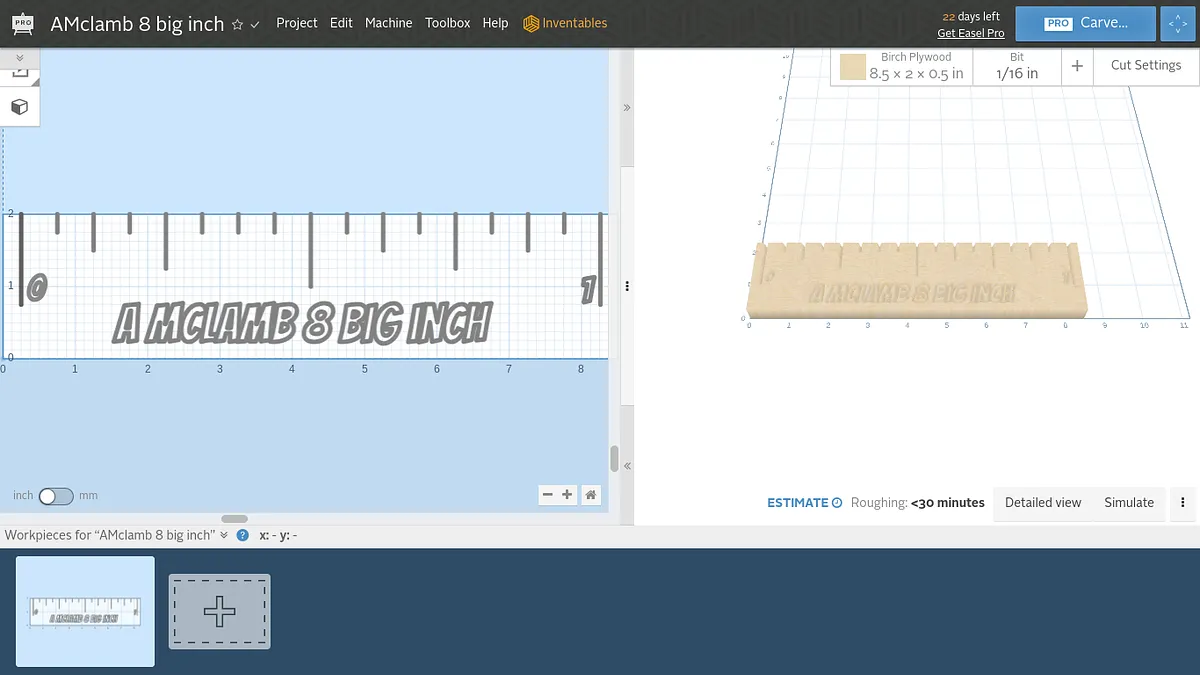This screenshot has height=675, width=1200.
Task: Click the 3D cube shape tool icon
Action: tap(19, 107)
